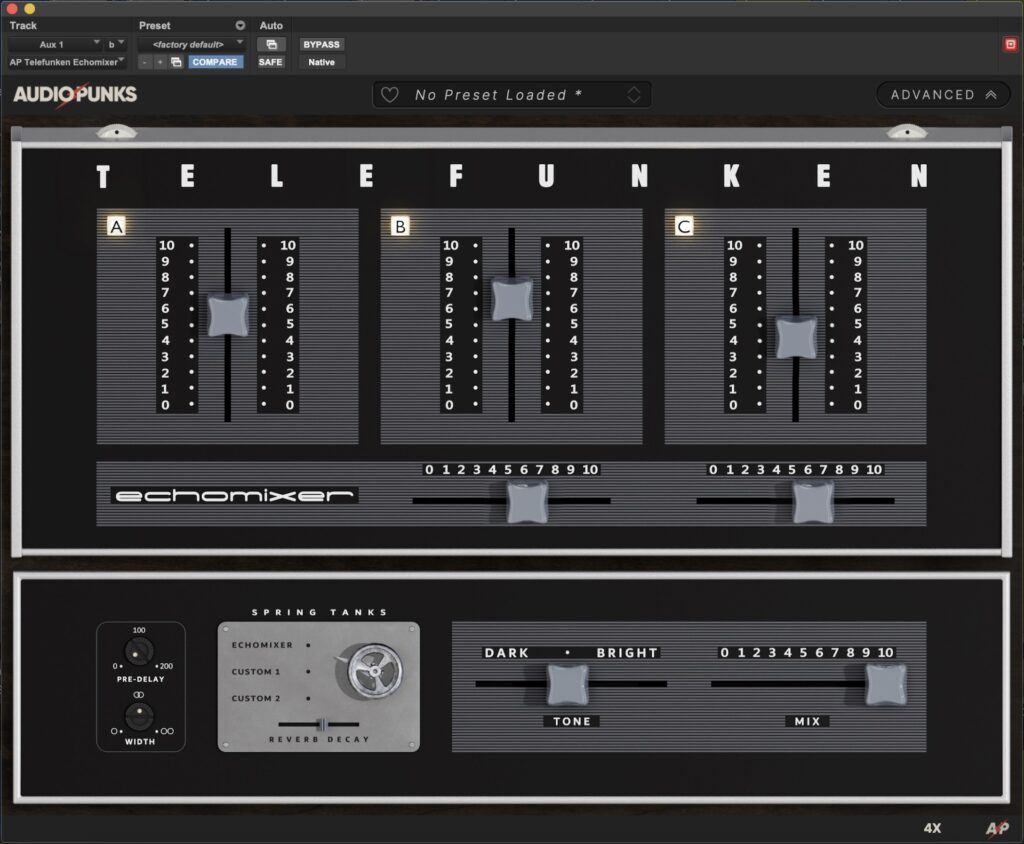Open the automation enable window icon
This screenshot has height=844, width=1024.
pyautogui.click(x=271, y=44)
